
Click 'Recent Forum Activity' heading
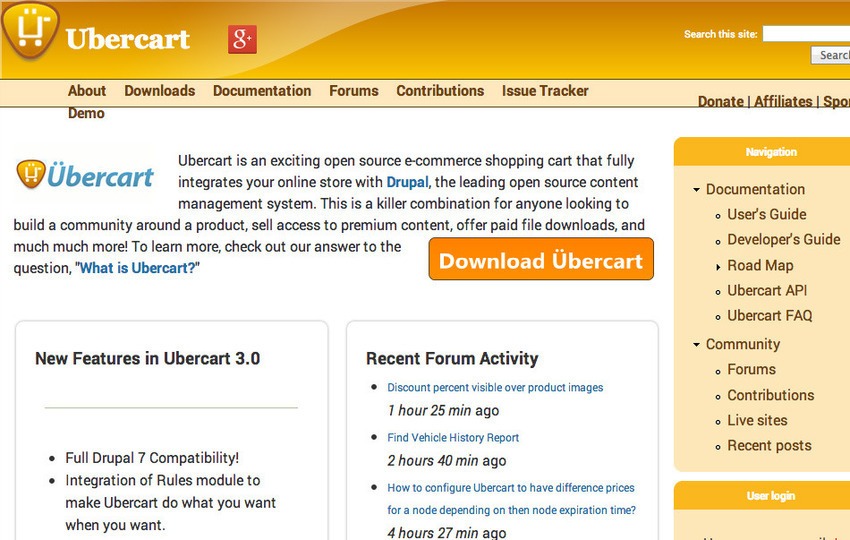tap(452, 358)
